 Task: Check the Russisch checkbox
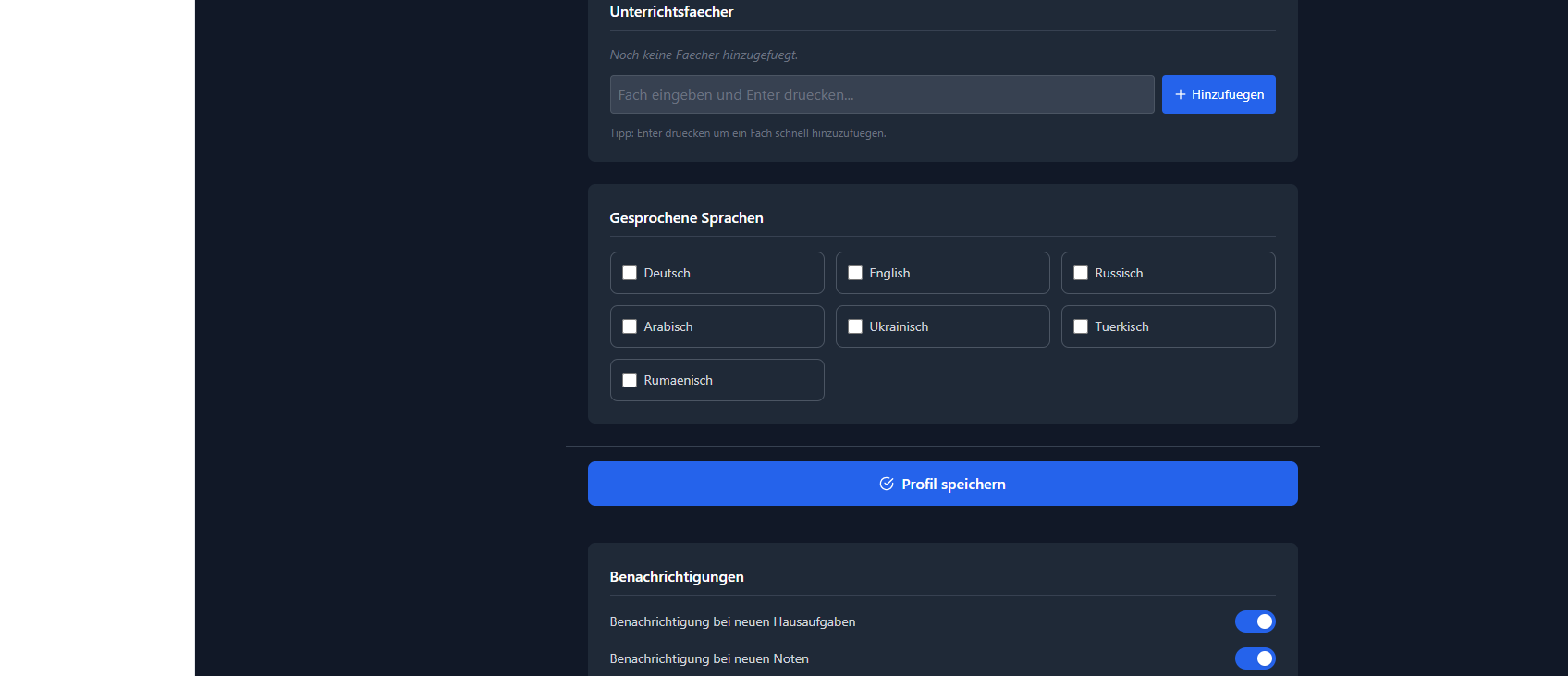tap(1081, 273)
